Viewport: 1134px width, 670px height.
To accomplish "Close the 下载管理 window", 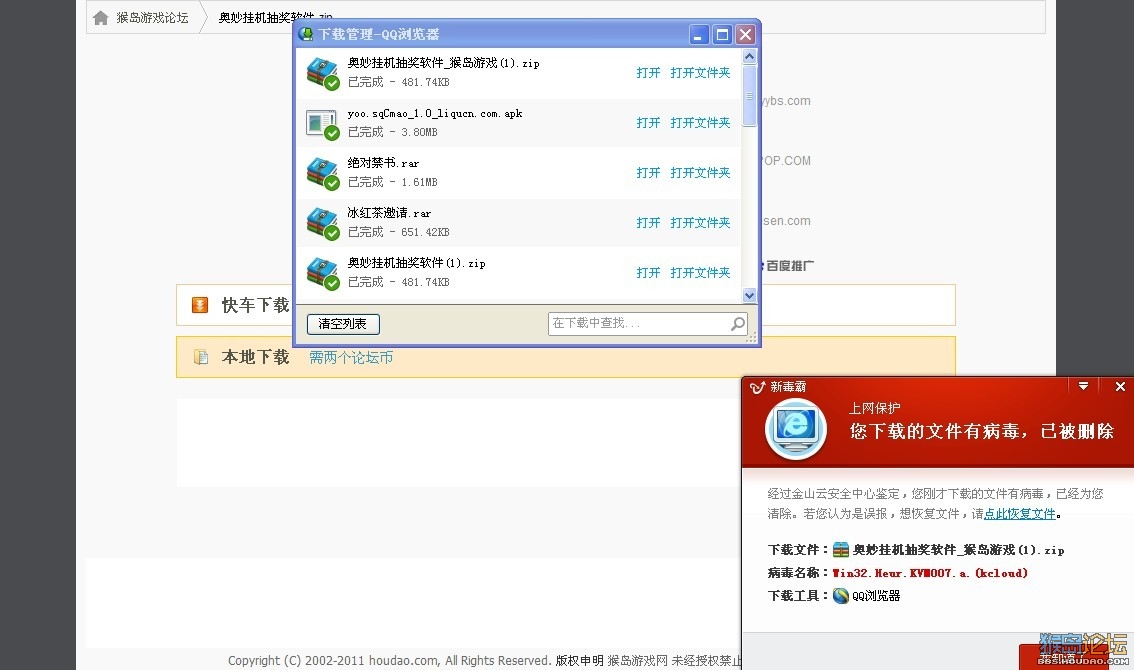I will (x=745, y=34).
